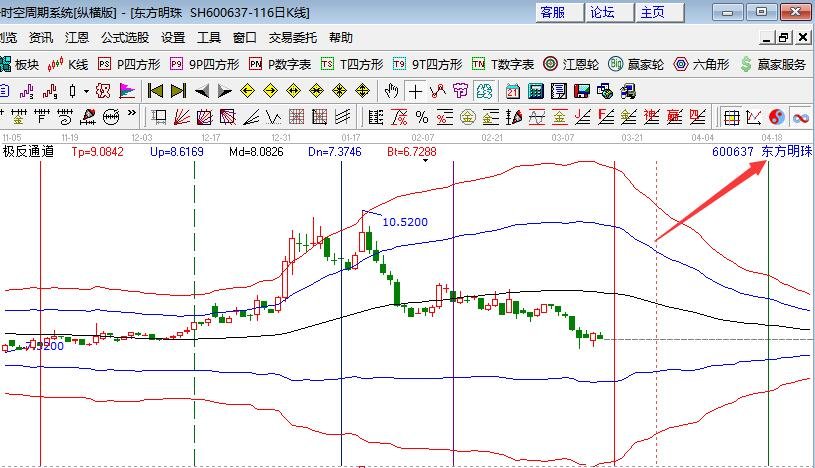Open the K线 candlestick chart

(x=68, y=64)
